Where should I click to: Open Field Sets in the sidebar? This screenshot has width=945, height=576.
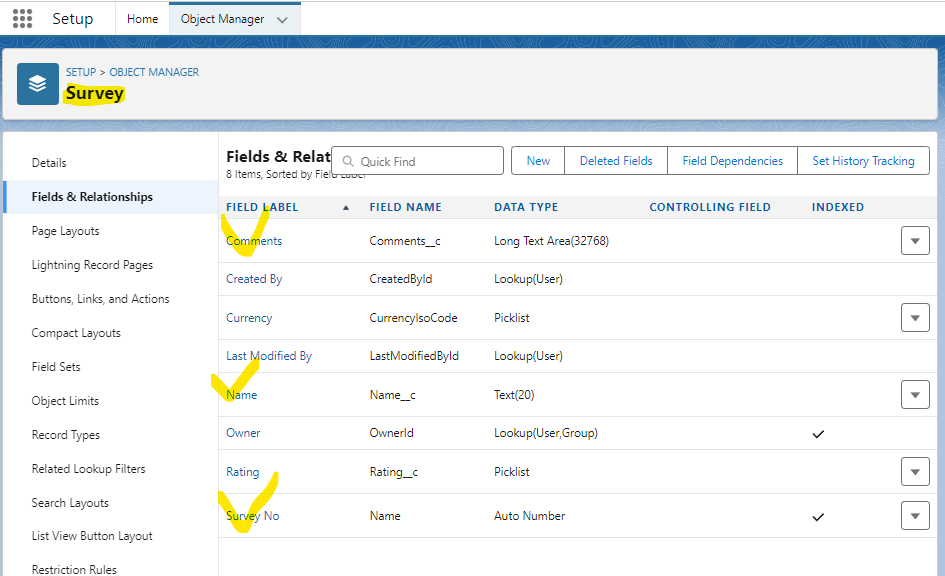pyautogui.click(x=55, y=367)
